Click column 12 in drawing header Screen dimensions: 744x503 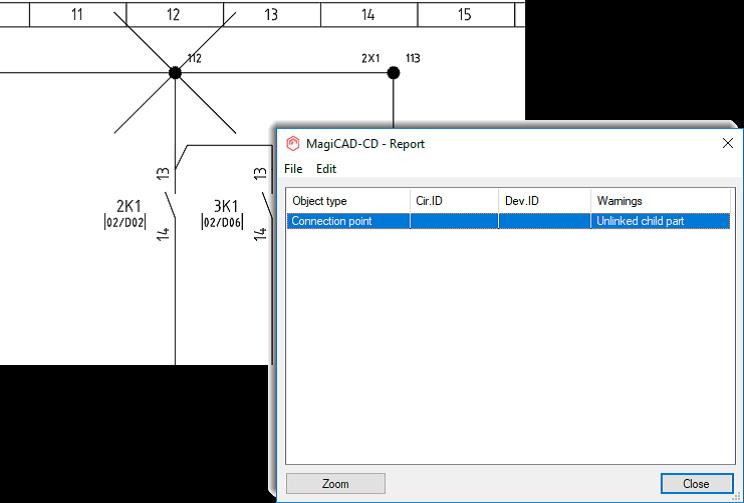(x=175, y=14)
